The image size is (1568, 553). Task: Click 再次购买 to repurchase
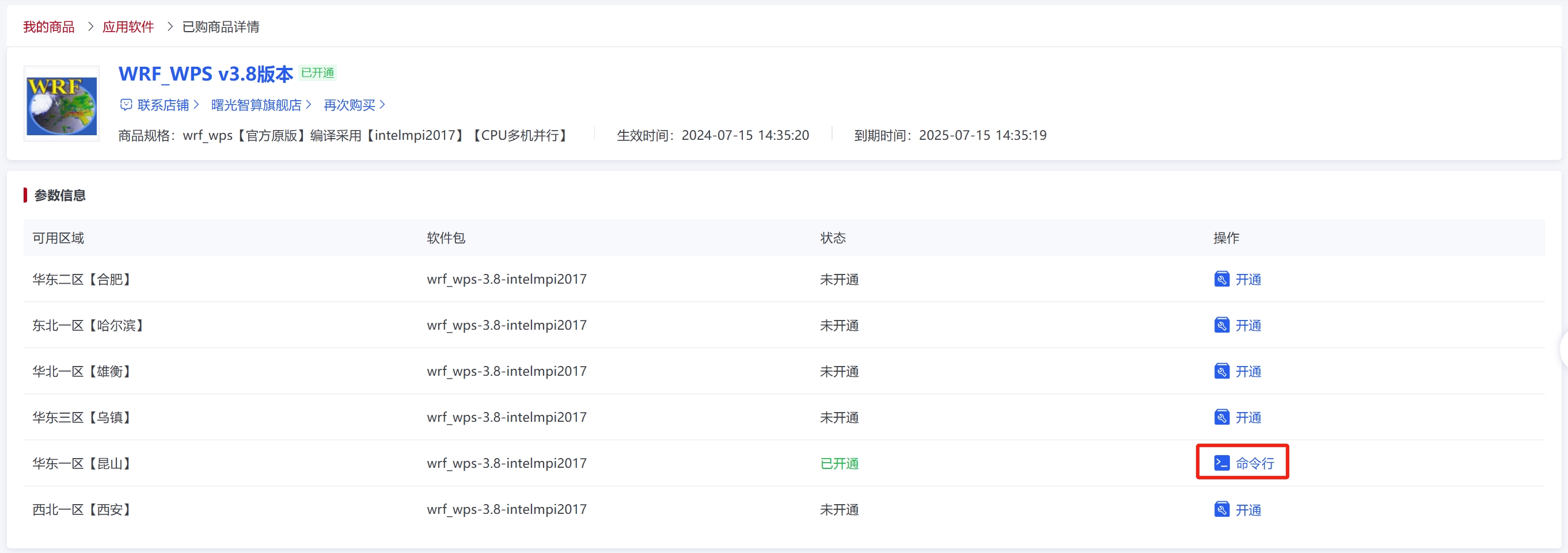point(349,105)
